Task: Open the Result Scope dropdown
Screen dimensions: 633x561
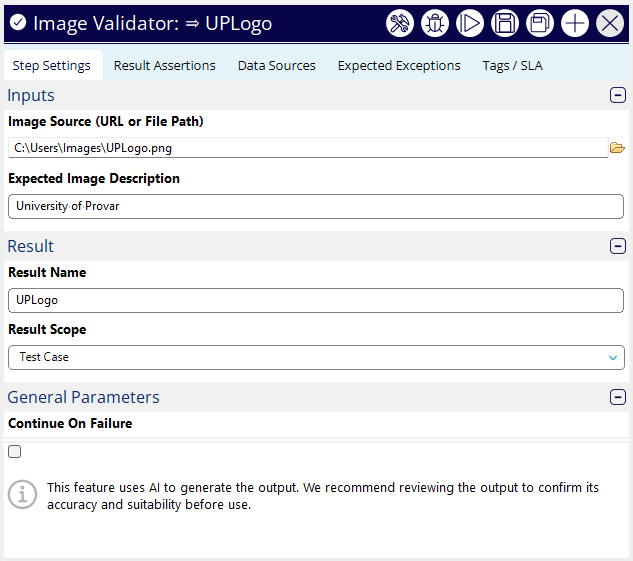Action: (315, 357)
